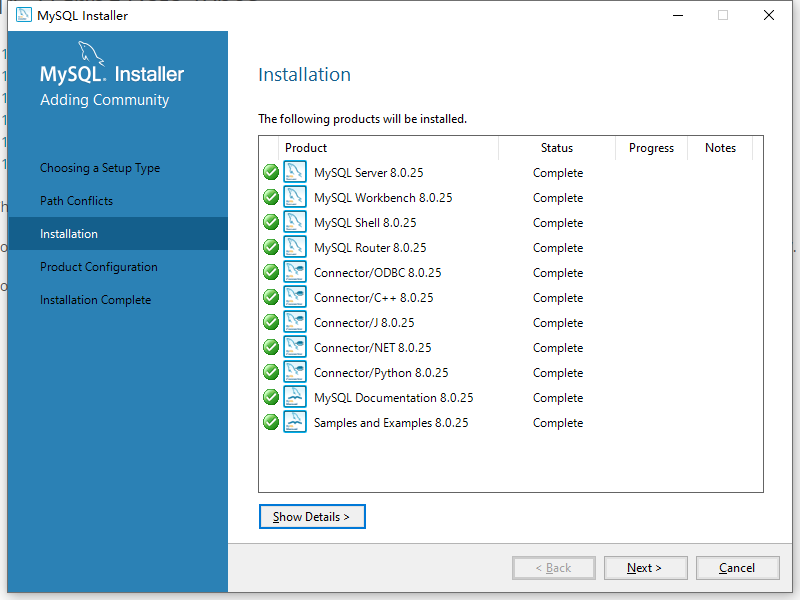Click green checkmark beside Connector/Python
The image size is (800, 600).
tap(271, 372)
